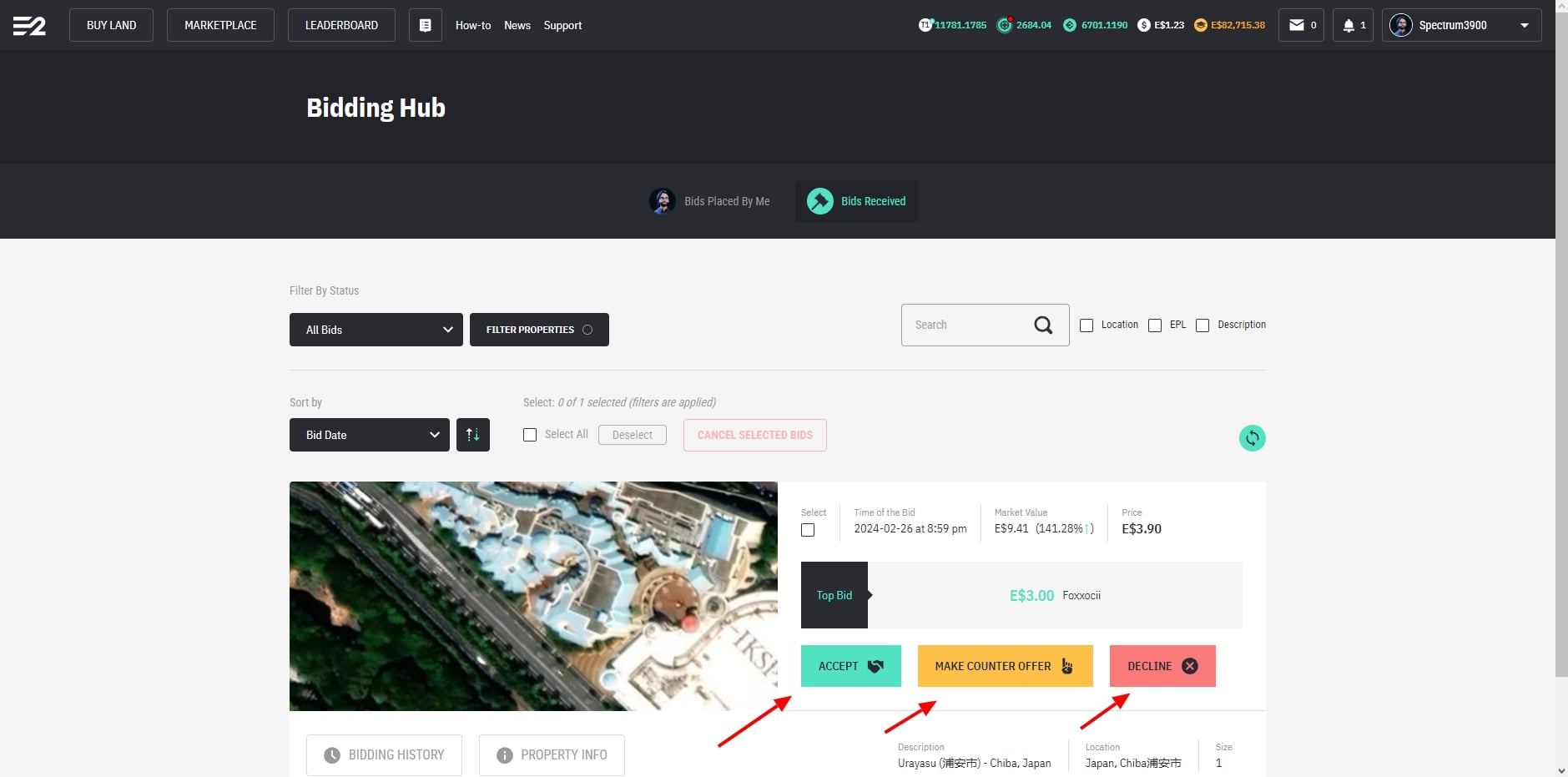1568x777 pixels.
Task: Click the Essence balance coin icon
Action: (1069, 25)
